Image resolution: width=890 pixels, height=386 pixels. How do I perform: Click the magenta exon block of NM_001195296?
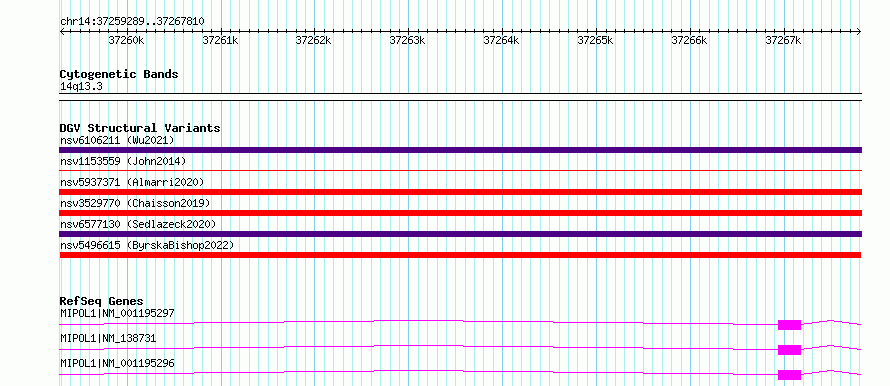point(789,375)
